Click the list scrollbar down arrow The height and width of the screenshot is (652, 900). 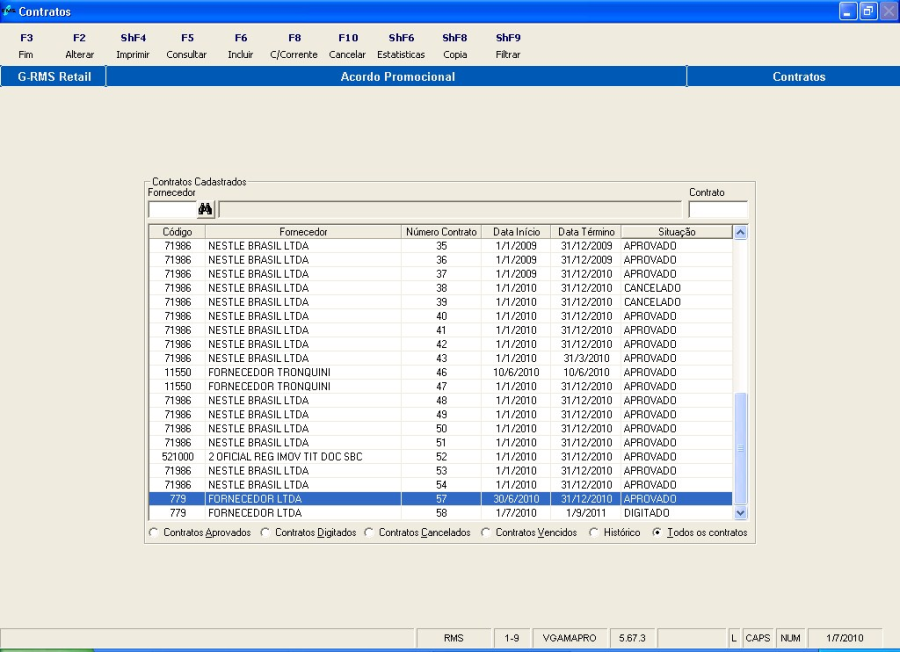740,513
